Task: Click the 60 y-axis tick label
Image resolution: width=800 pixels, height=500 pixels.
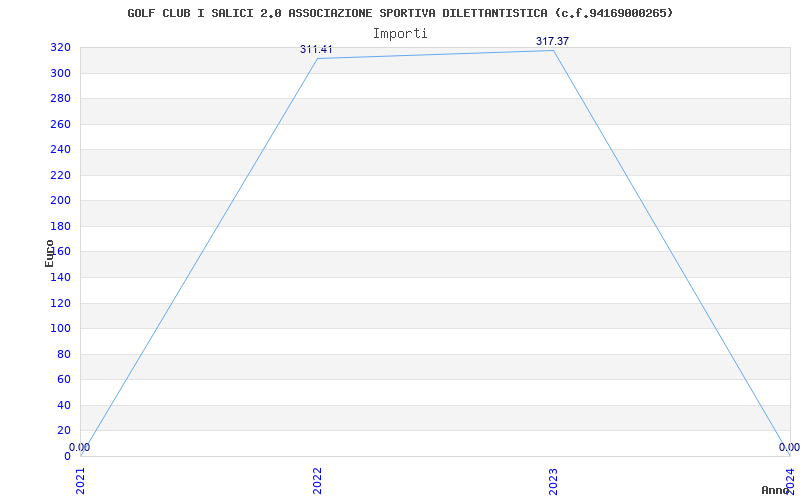Action: click(x=64, y=380)
